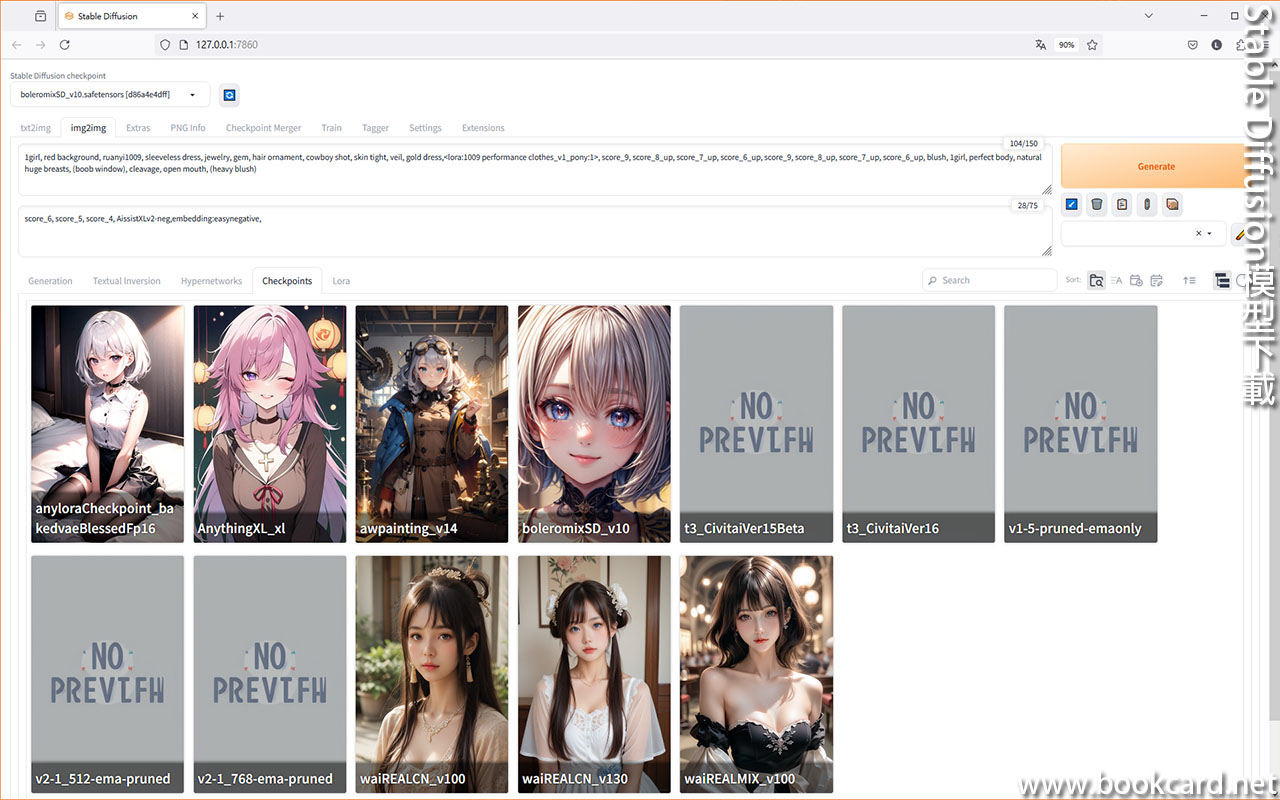Click the Generate button
This screenshot has height=800, width=1280.
[1156, 166]
